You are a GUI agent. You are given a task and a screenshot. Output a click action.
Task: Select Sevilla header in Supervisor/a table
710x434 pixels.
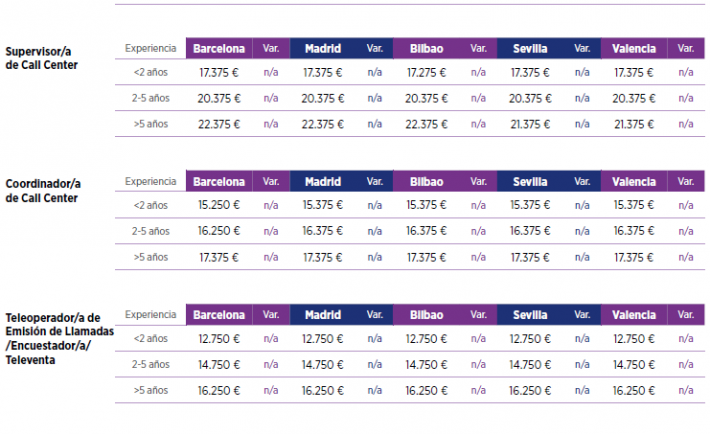tap(530, 48)
